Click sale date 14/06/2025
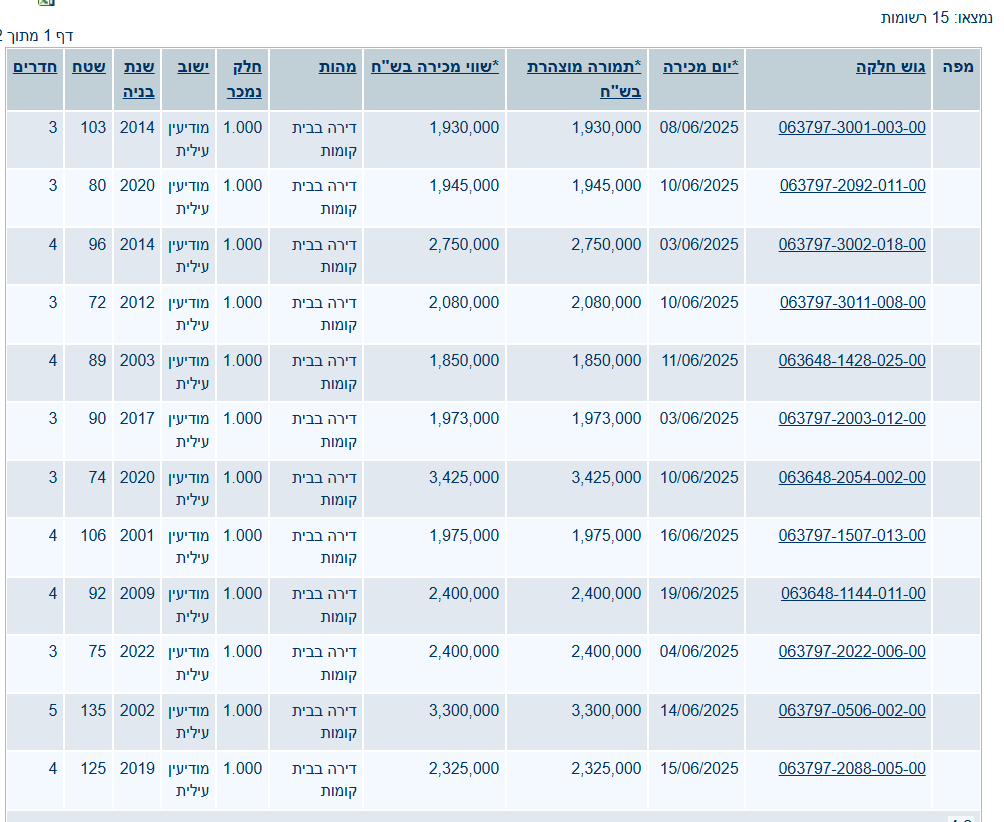 tap(699, 711)
